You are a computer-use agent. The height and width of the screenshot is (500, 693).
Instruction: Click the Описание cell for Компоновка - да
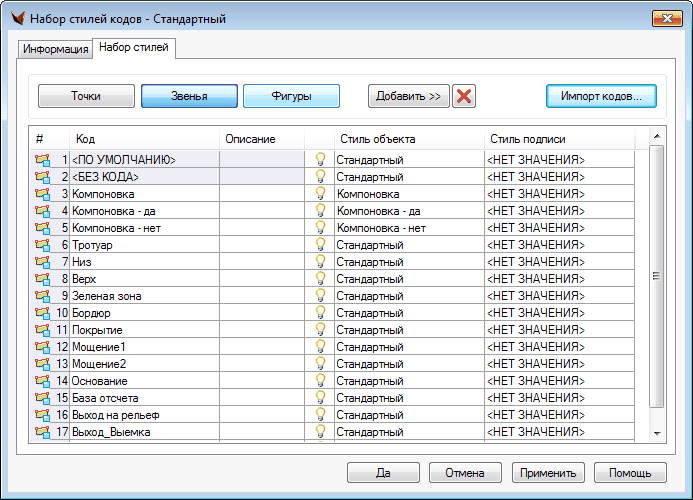pyautogui.click(x=262, y=211)
